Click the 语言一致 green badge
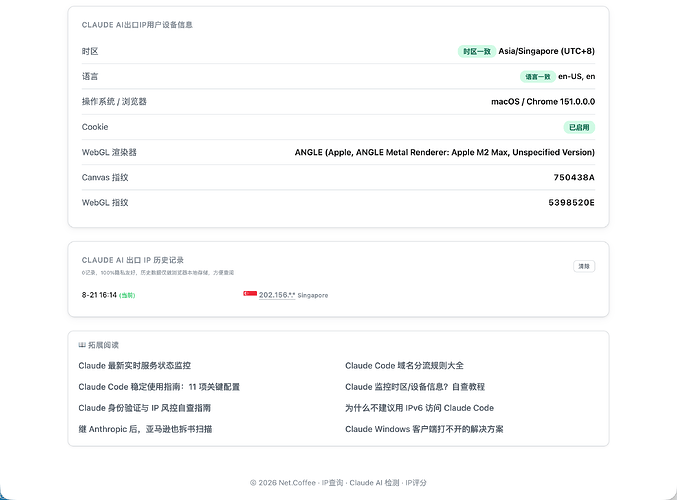Screen dimensions: 677x500 (538, 77)
